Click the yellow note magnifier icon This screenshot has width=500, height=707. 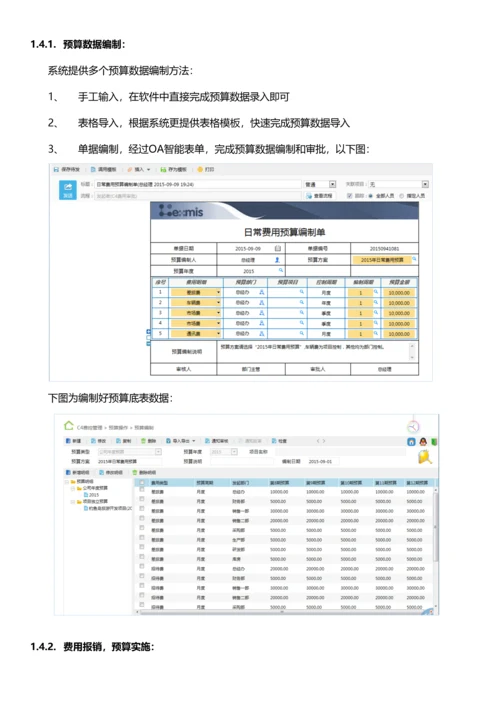pyautogui.click(x=424, y=458)
